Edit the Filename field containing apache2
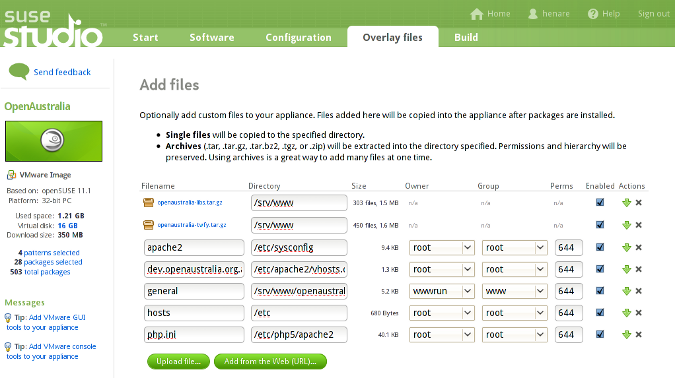This screenshot has height=378, width=675. pos(194,248)
